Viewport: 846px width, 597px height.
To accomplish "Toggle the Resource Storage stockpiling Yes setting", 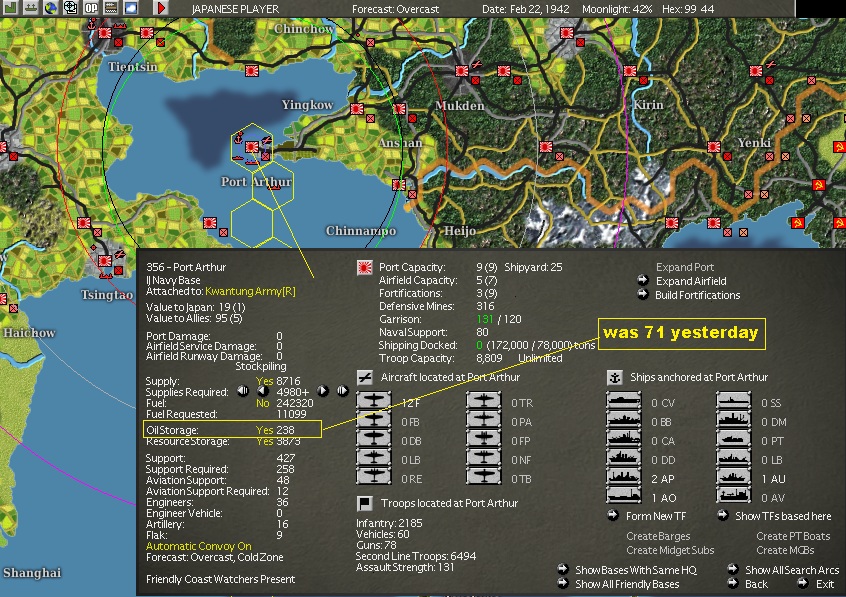I will 264,442.
